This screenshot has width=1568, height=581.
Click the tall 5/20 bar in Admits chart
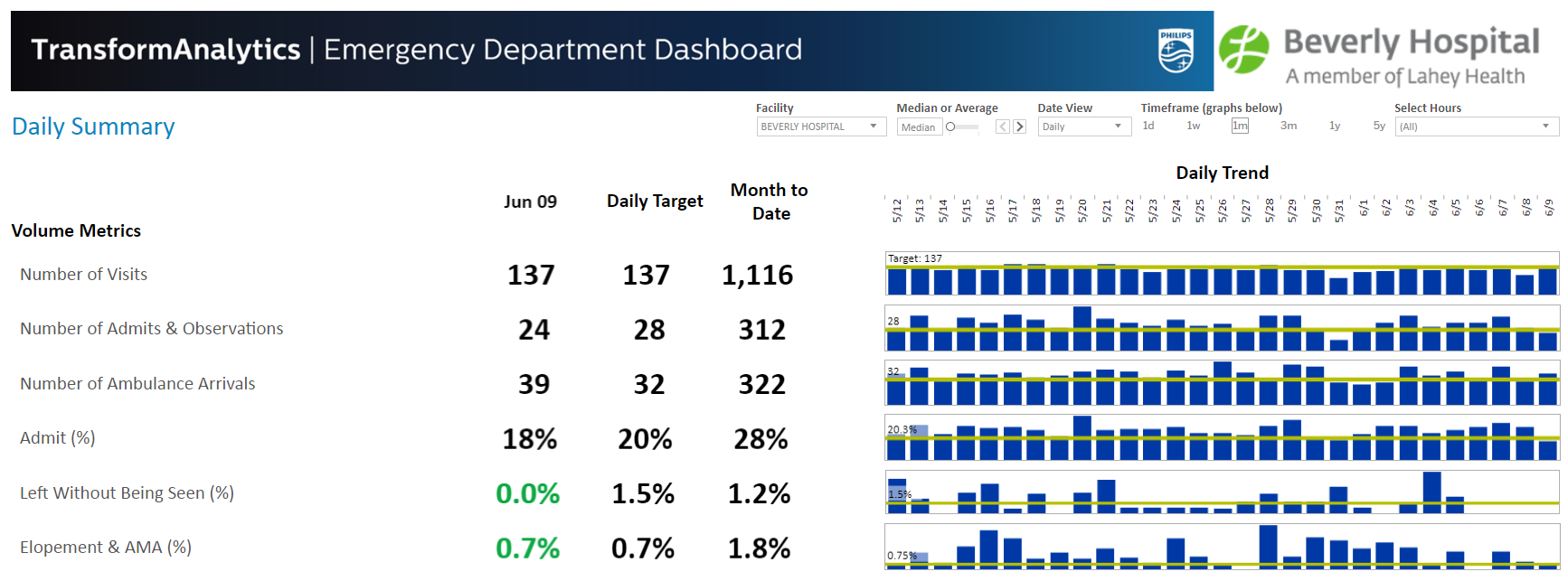coord(1082,329)
